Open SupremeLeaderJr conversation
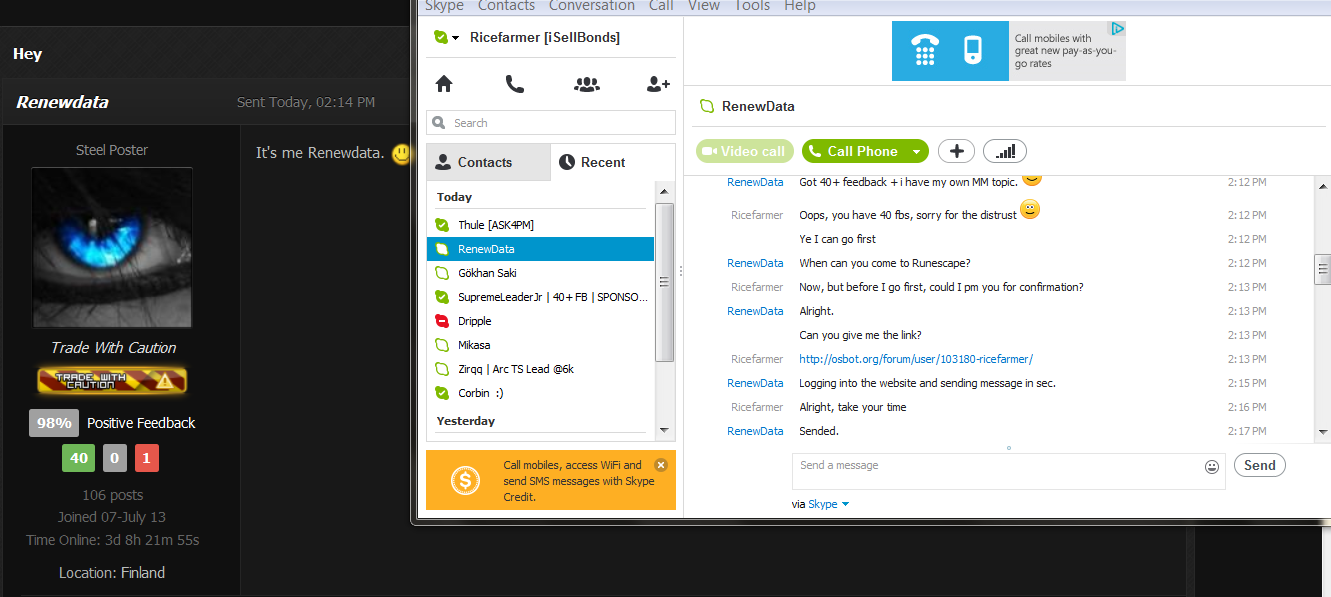1331x597 pixels. pyautogui.click(x=541, y=297)
